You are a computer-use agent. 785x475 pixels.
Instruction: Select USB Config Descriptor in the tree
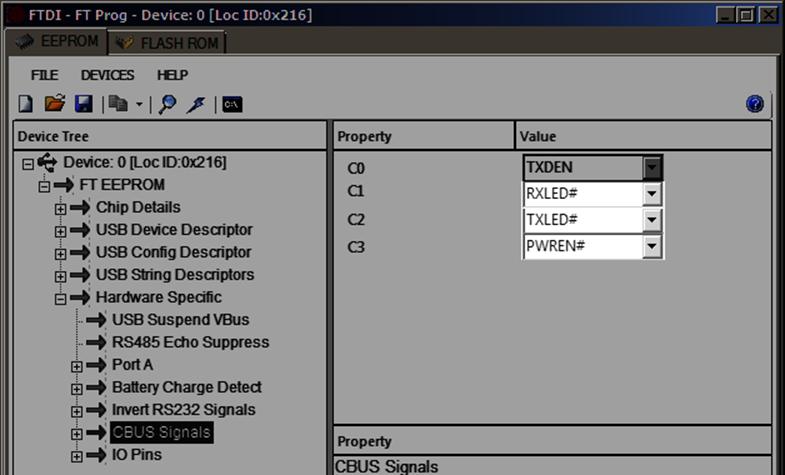[173, 252]
